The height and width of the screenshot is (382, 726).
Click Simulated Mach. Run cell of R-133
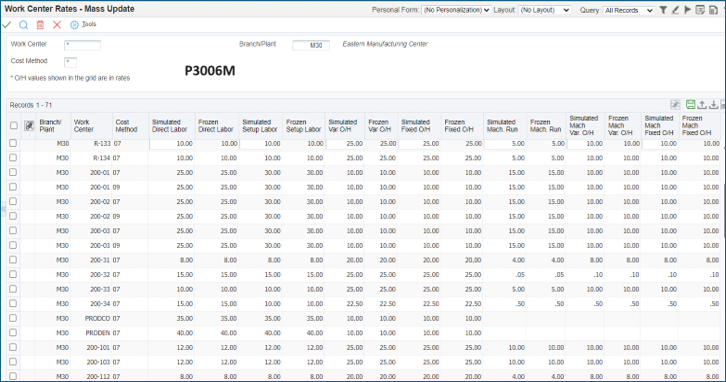505,144
